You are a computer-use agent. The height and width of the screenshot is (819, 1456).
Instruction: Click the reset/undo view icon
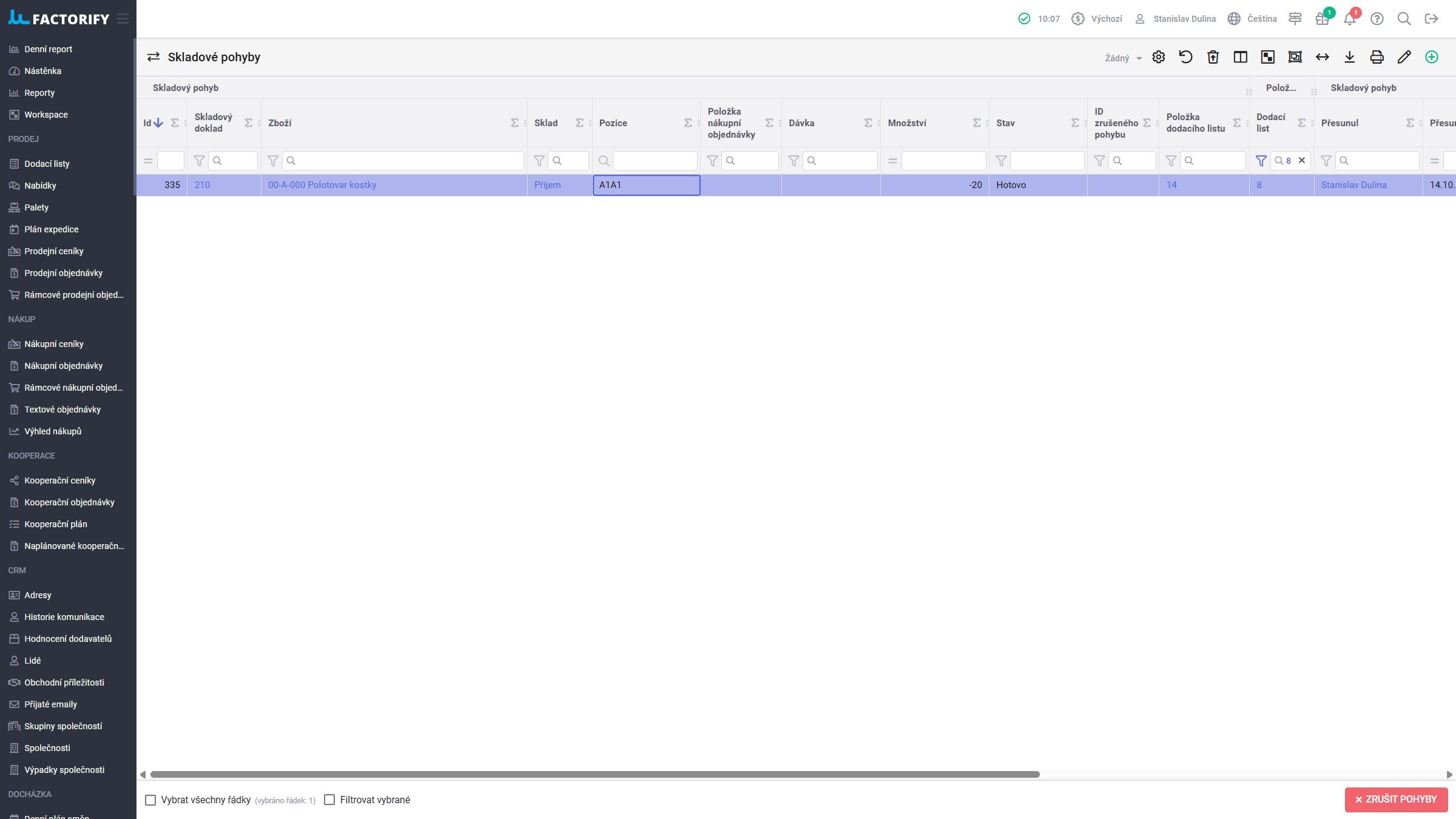[1185, 57]
